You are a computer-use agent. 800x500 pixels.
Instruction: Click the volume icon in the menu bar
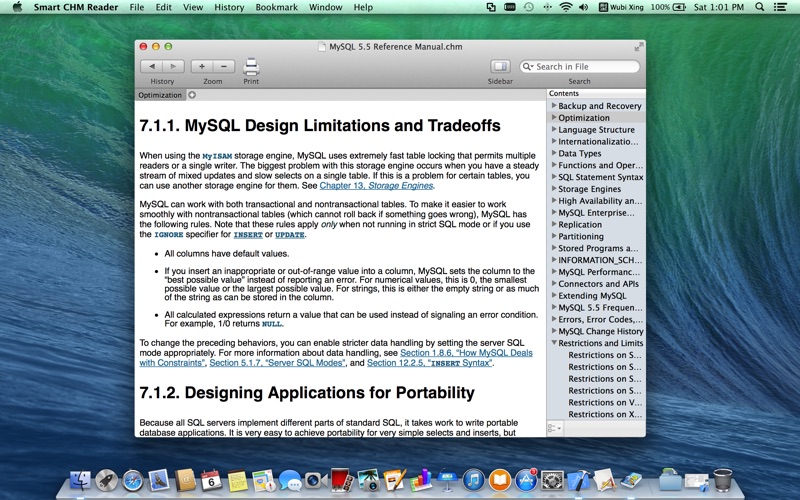(584, 7)
